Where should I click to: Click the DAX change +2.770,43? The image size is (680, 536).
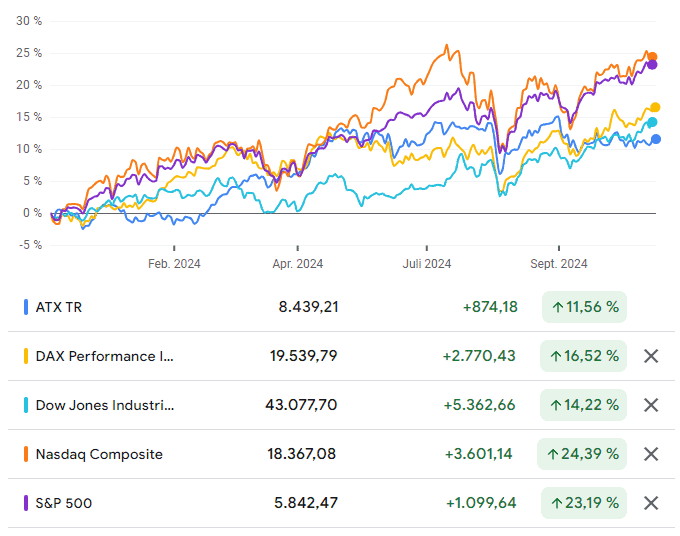point(479,356)
